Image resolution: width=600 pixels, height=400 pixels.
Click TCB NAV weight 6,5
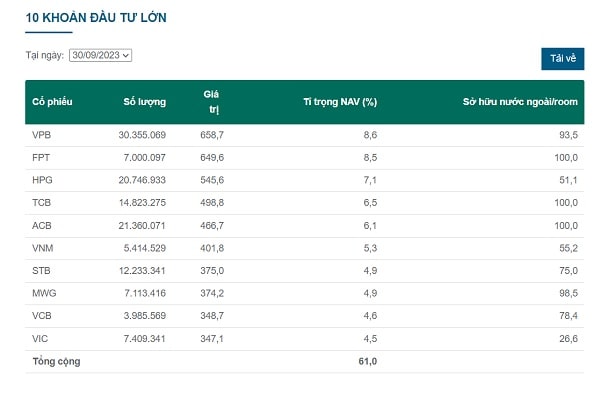coord(370,202)
